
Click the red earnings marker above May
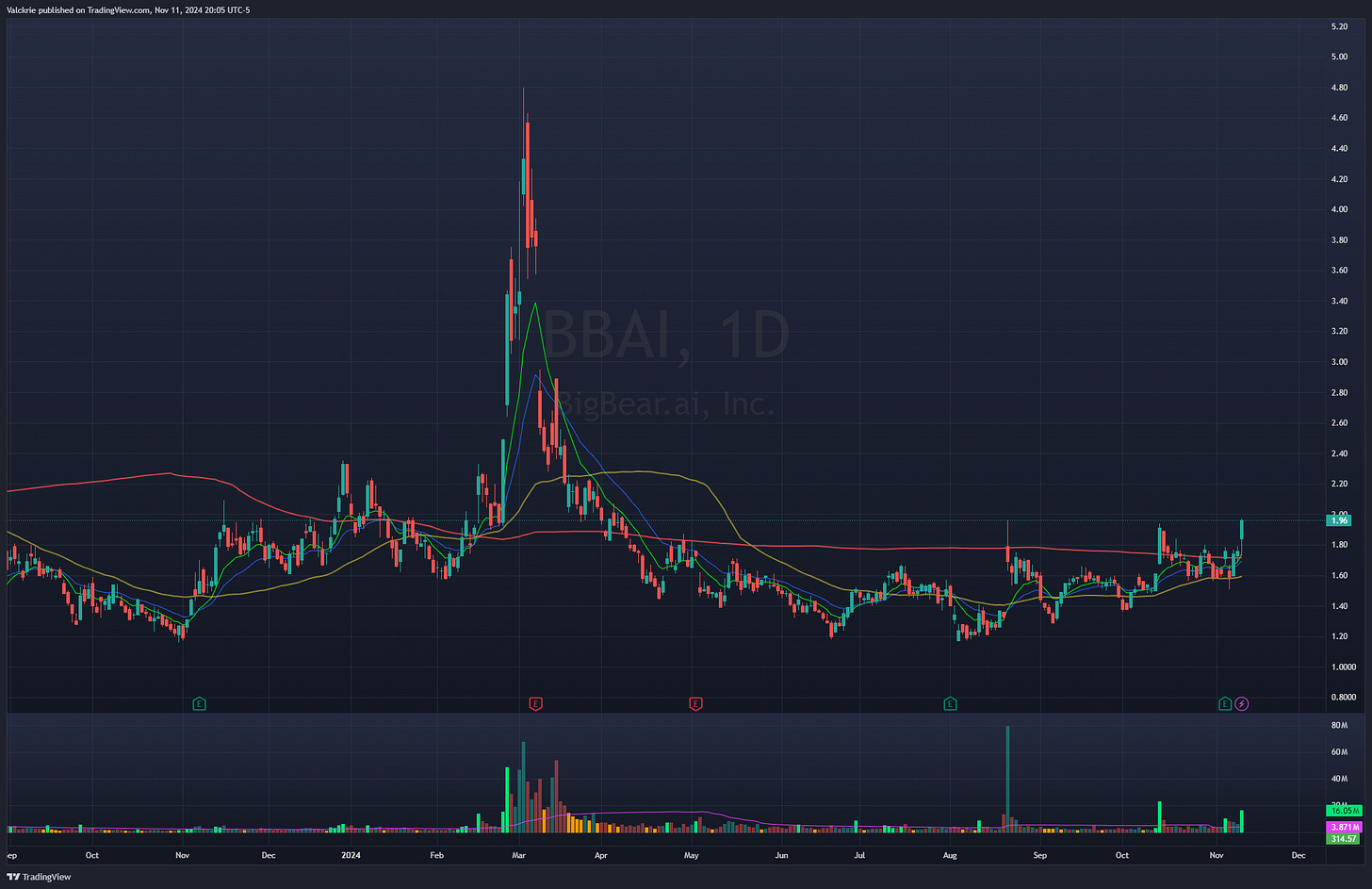click(x=695, y=703)
